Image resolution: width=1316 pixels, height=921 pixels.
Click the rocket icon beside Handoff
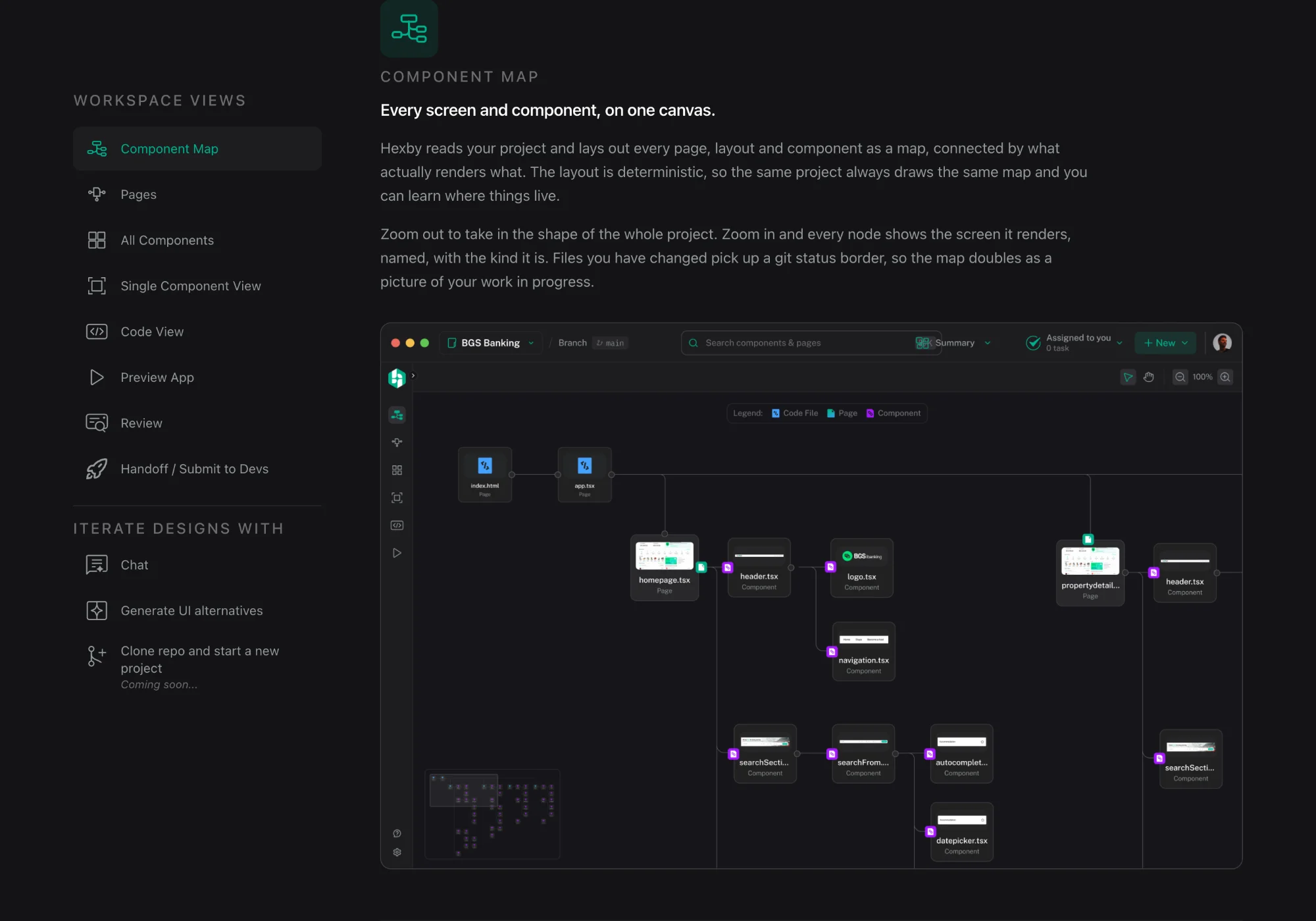(x=97, y=469)
